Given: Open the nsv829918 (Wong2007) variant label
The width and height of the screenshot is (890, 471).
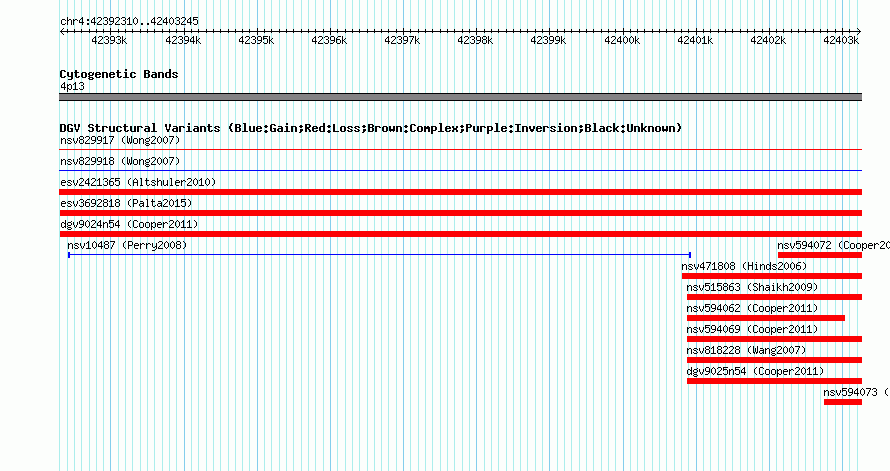Looking at the screenshot, I should tap(120, 161).
